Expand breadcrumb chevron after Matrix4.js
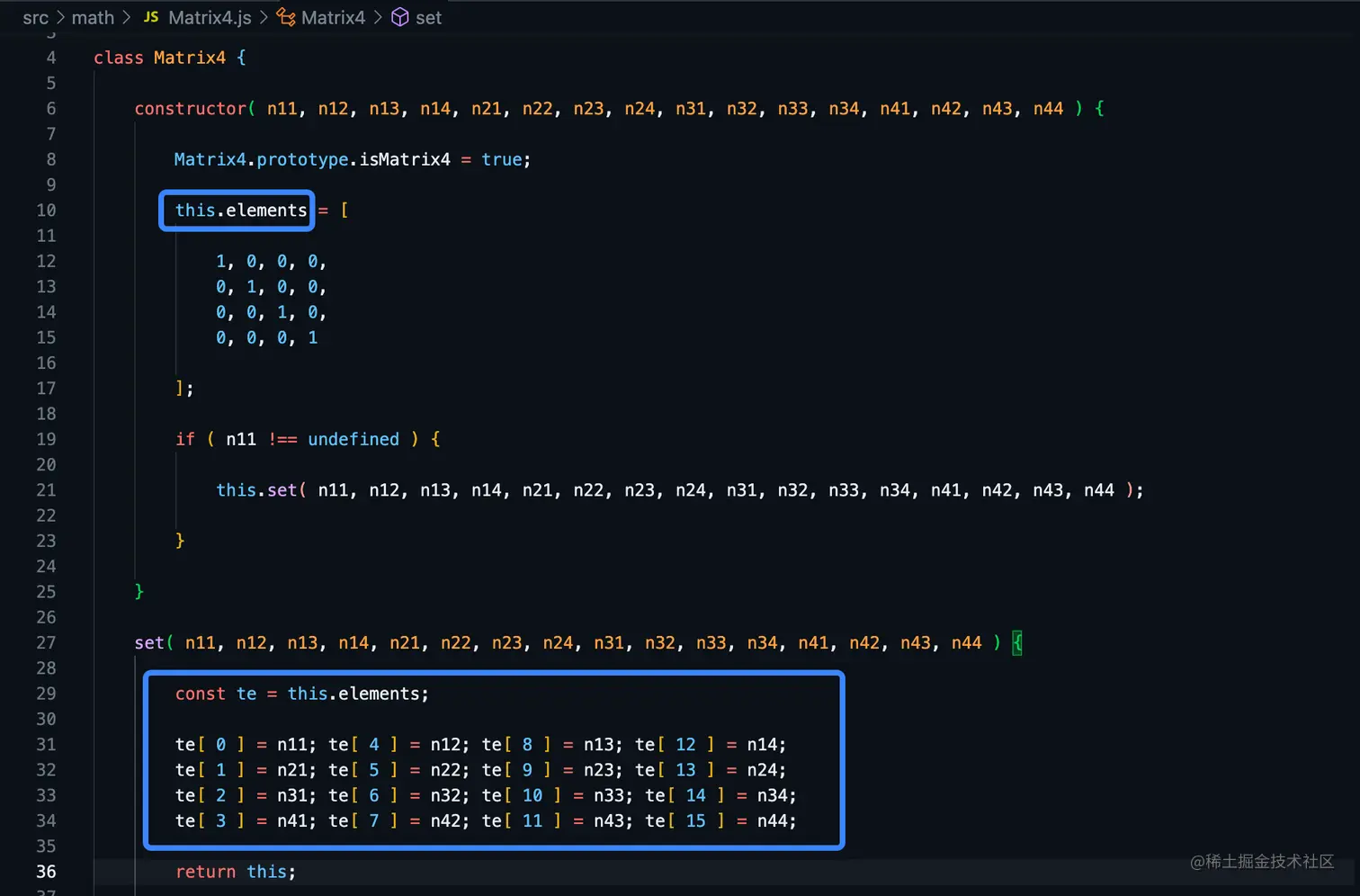Image resolution: width=1360 pixels, height=896 pixels. (x=264, y=18)
